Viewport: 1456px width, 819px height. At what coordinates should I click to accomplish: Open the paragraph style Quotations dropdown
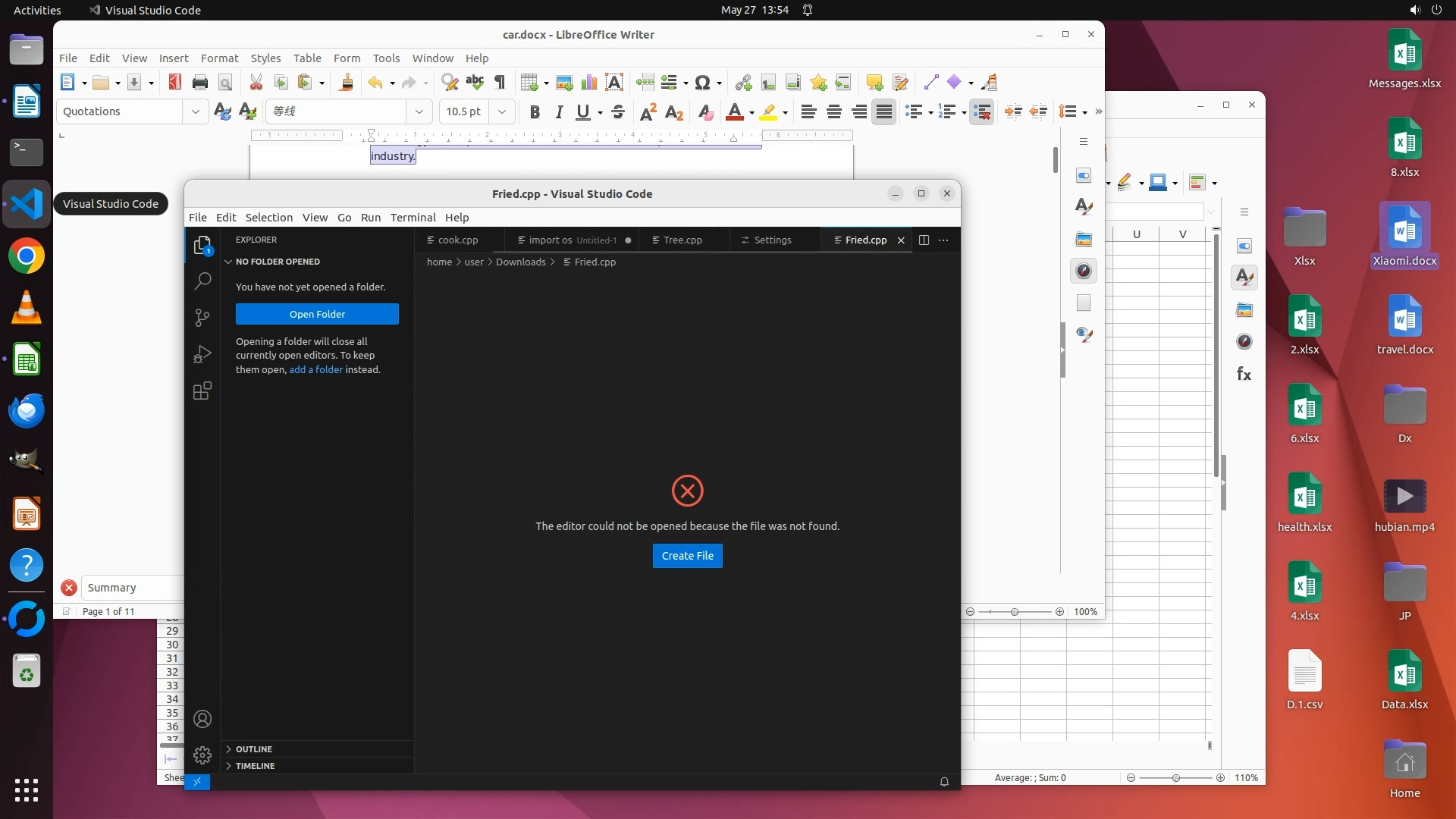pos(195,111)
